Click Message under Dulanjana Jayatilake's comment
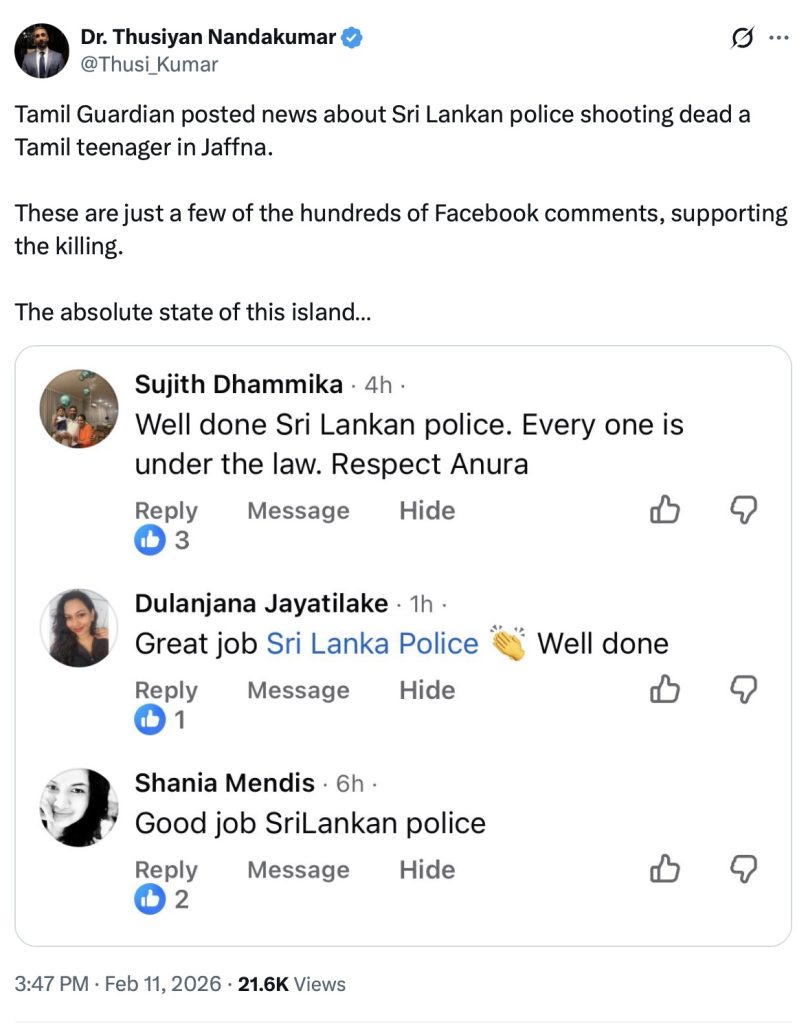808x1024 pixels. [x=298, y=690]
